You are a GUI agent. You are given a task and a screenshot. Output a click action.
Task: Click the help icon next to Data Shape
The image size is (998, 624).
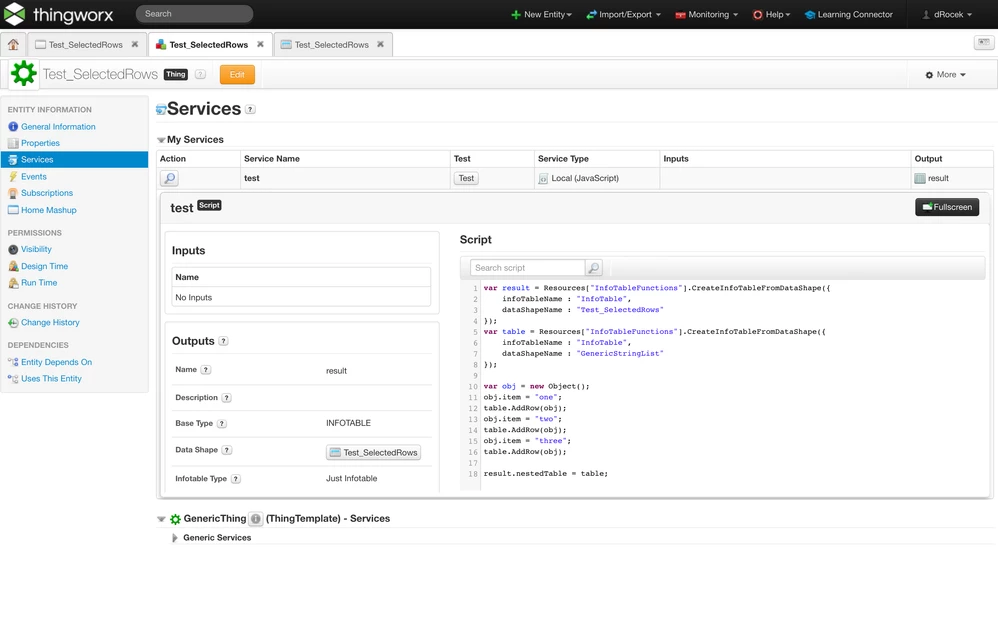click(227, 450)
